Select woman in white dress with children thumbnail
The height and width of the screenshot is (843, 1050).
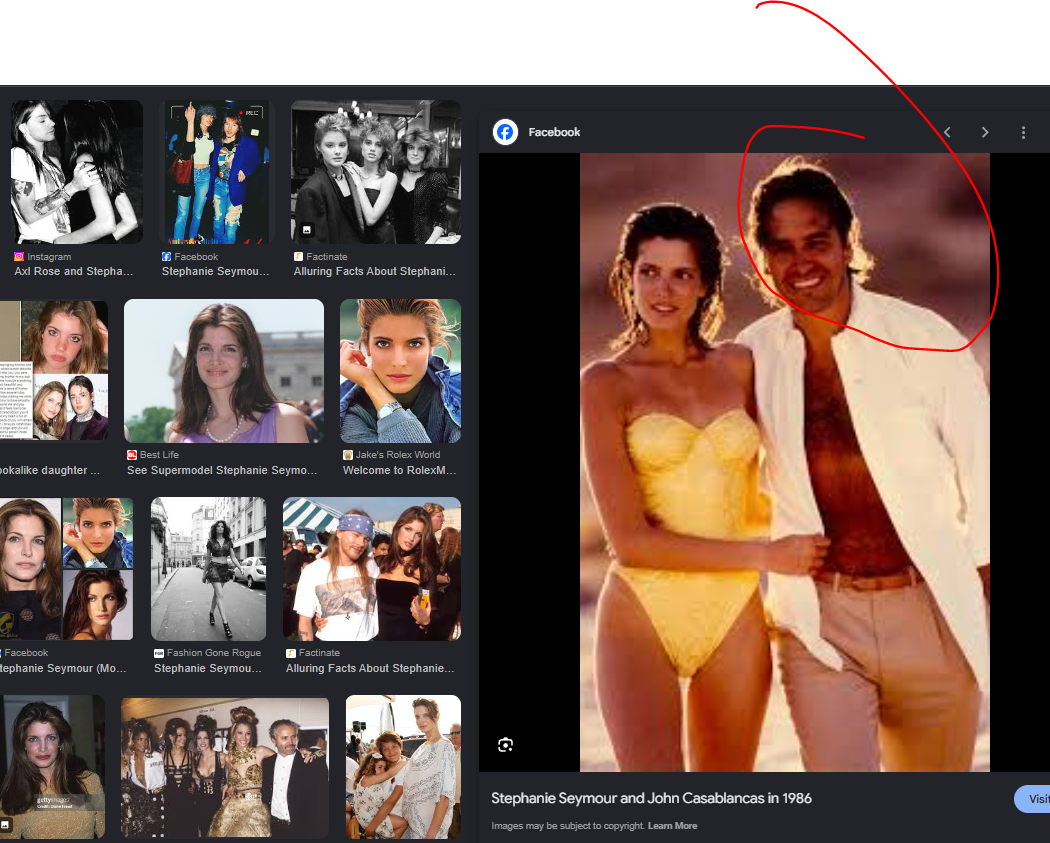coord(403,767)
